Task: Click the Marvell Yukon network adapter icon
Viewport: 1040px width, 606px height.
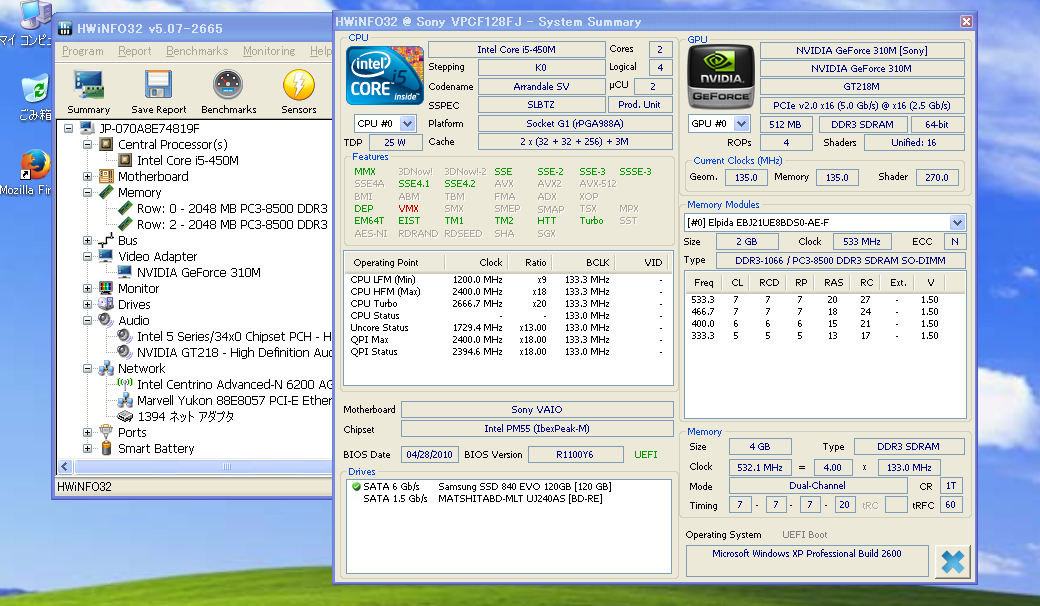Action: click(x=125, y=400)
